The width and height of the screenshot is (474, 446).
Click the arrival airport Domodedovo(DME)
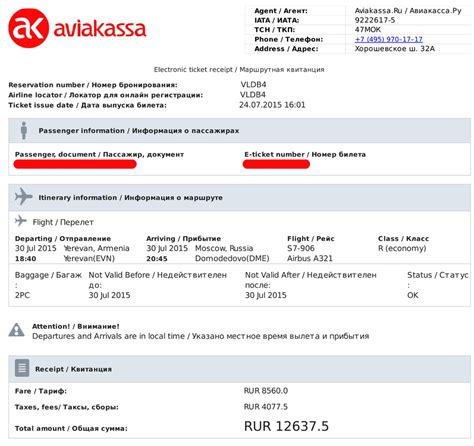tap(232, 259)
